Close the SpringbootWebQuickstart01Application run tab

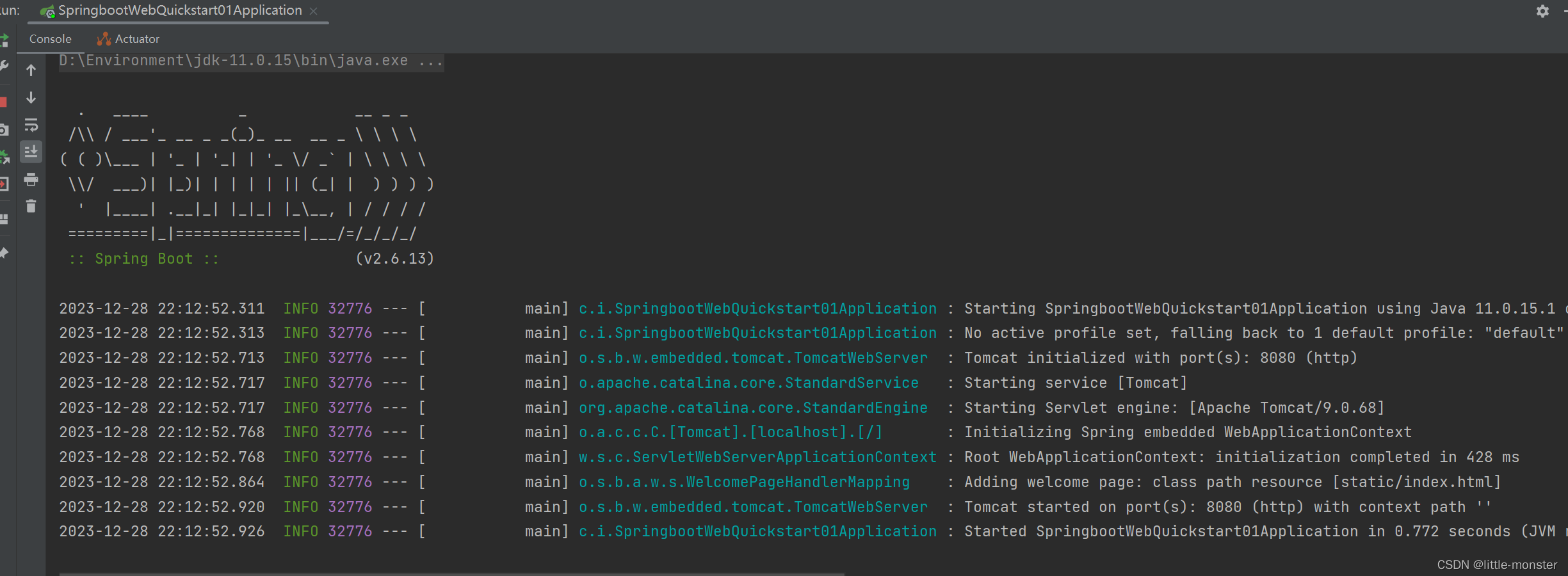pos(313,11)
